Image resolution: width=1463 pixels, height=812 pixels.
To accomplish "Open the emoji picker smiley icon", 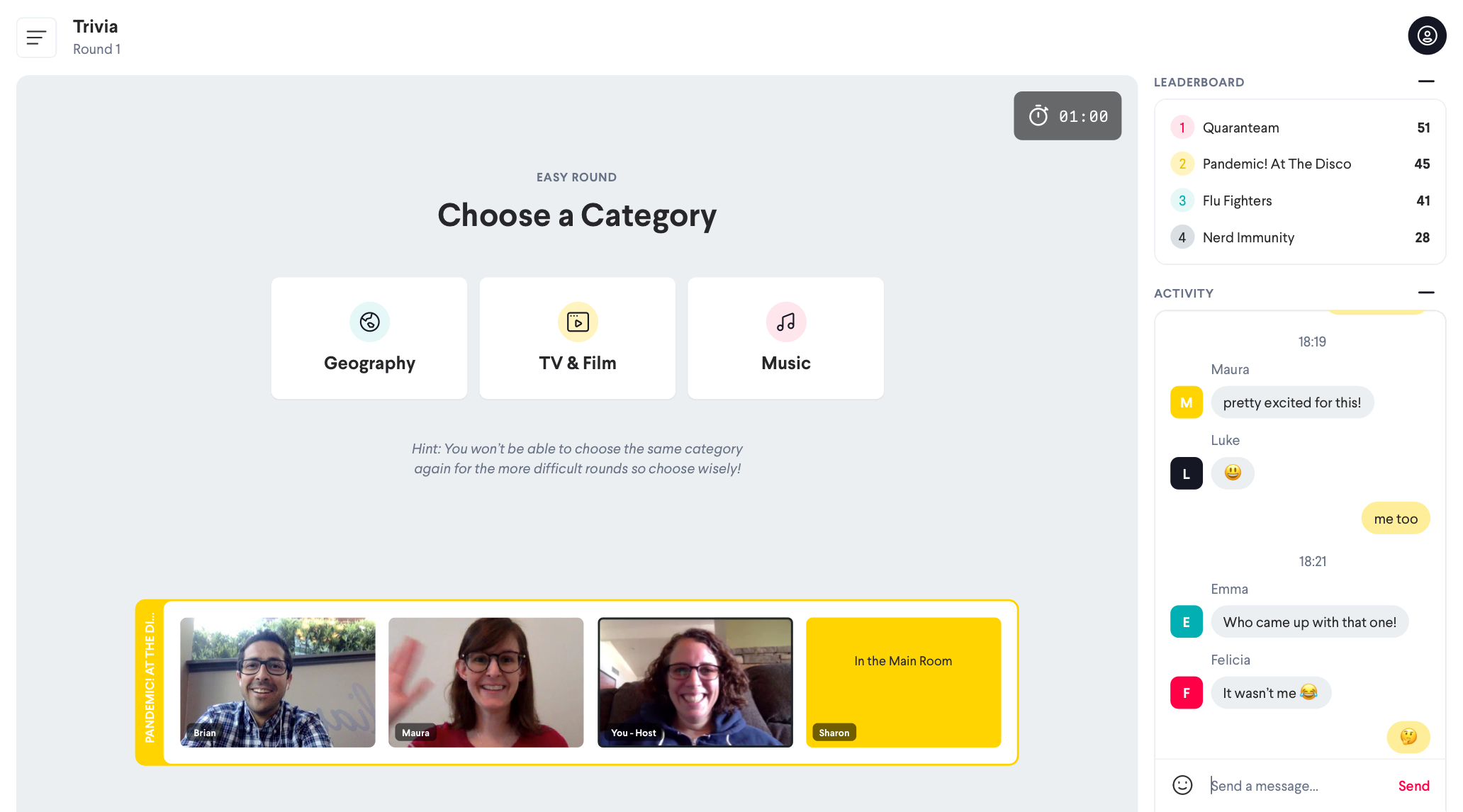I will click(x=1182, y=785).
